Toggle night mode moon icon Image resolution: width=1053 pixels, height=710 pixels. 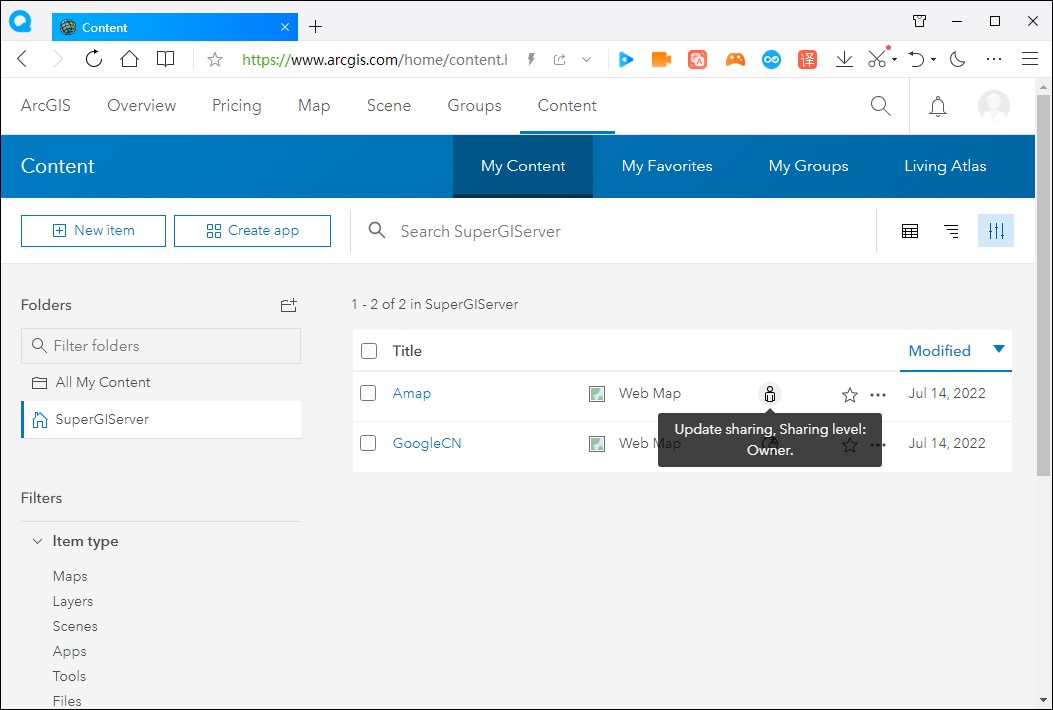[958, 59]
